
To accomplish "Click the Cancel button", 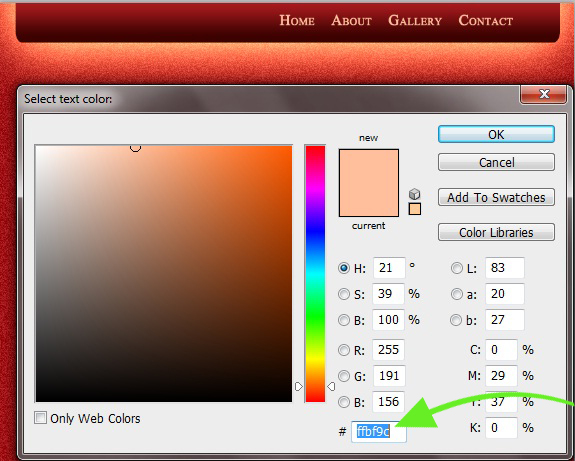I will (496, 162).
